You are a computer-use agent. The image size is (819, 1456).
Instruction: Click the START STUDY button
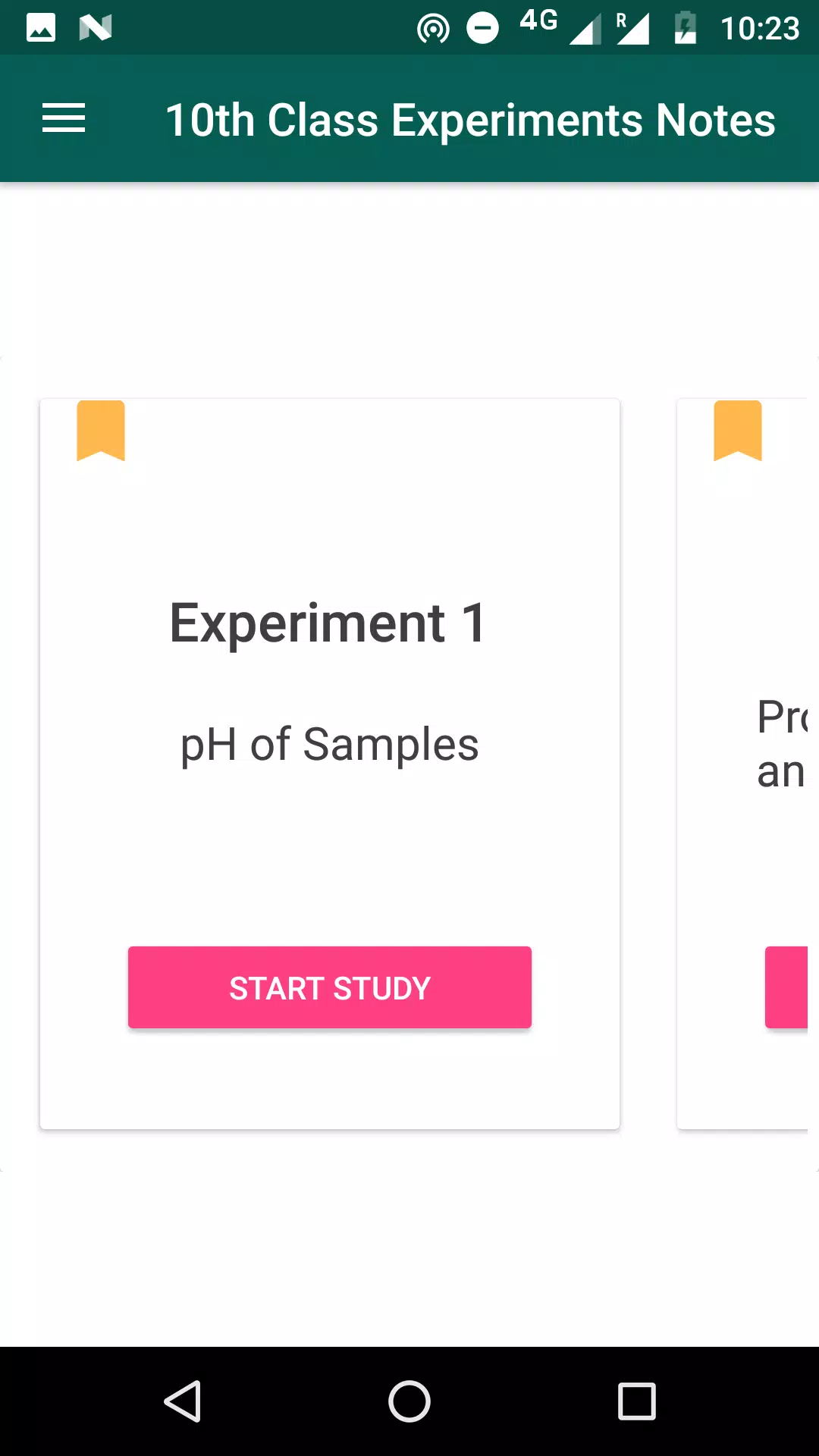(330, 987)
